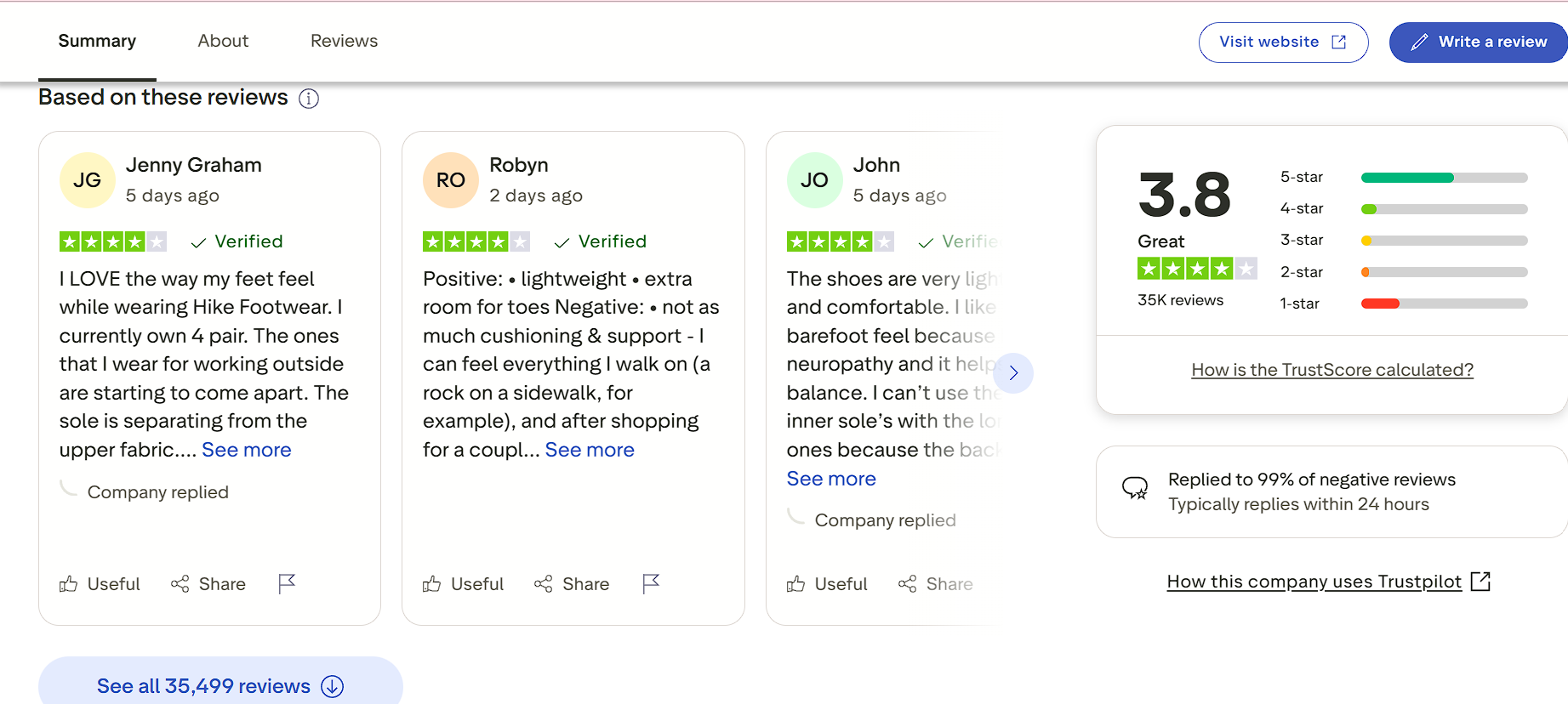Open 'How is the TrustScore calculated?' link
This screenshot has width=1568, height=704.
point(1332,370)
